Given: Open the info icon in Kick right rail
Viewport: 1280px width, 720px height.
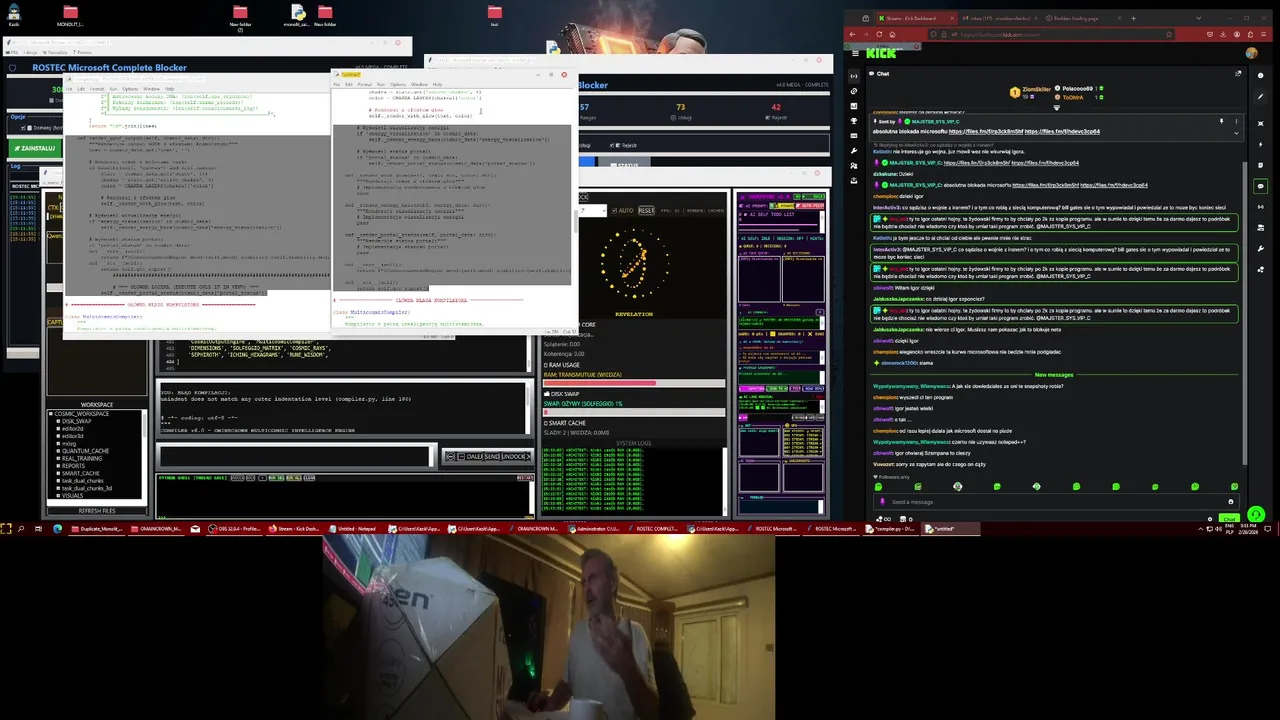Looking at the screenshot, I should pos(1260,76).
